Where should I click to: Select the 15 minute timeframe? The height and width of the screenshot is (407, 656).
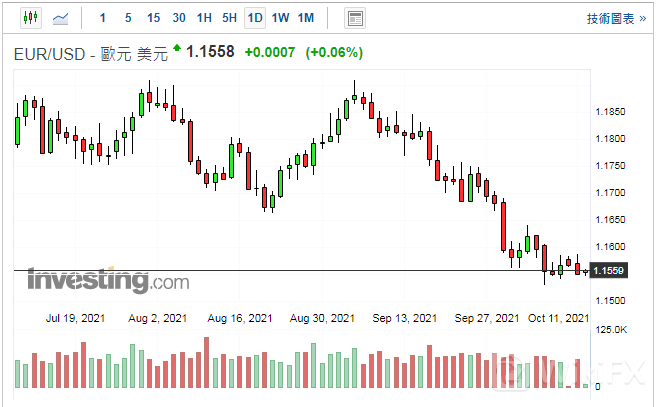pos(153,18)
